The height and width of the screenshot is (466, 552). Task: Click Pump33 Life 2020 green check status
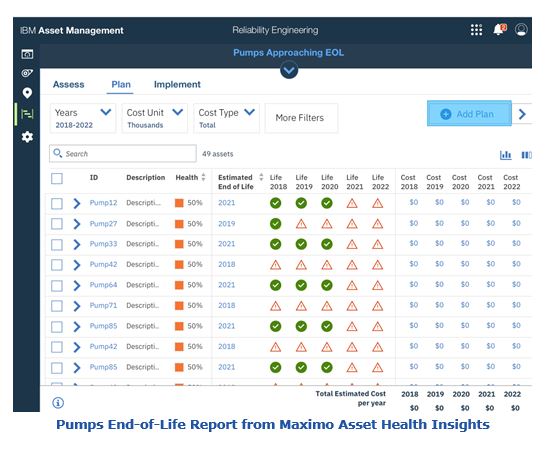pyautogui.click(x=327, y=244)
